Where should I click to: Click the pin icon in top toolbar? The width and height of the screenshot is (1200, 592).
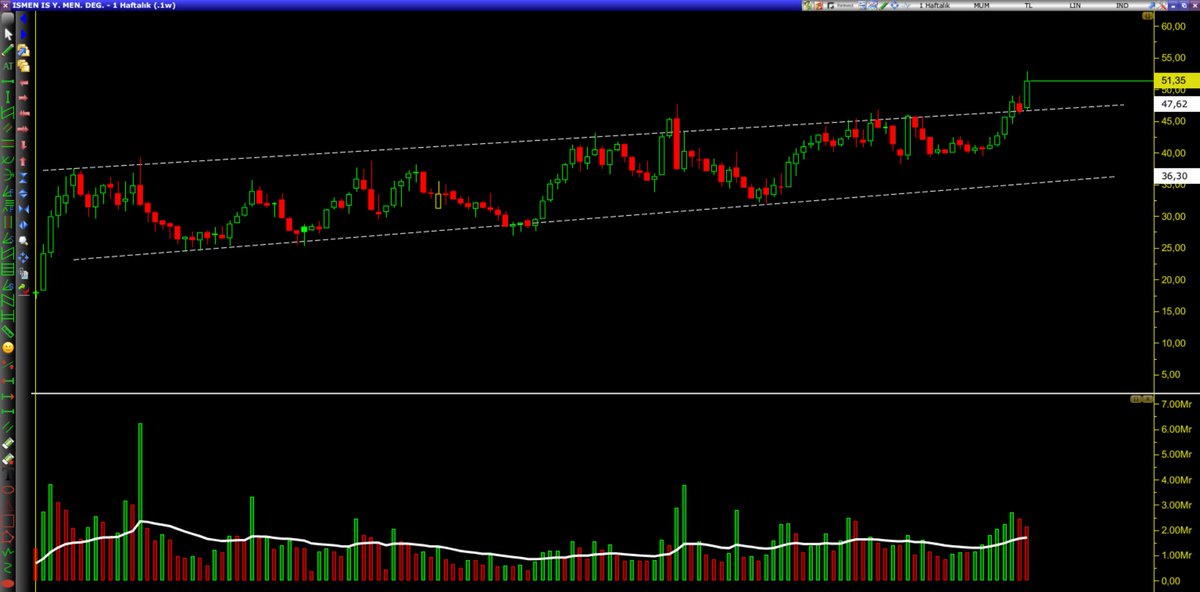(1151, 5)
